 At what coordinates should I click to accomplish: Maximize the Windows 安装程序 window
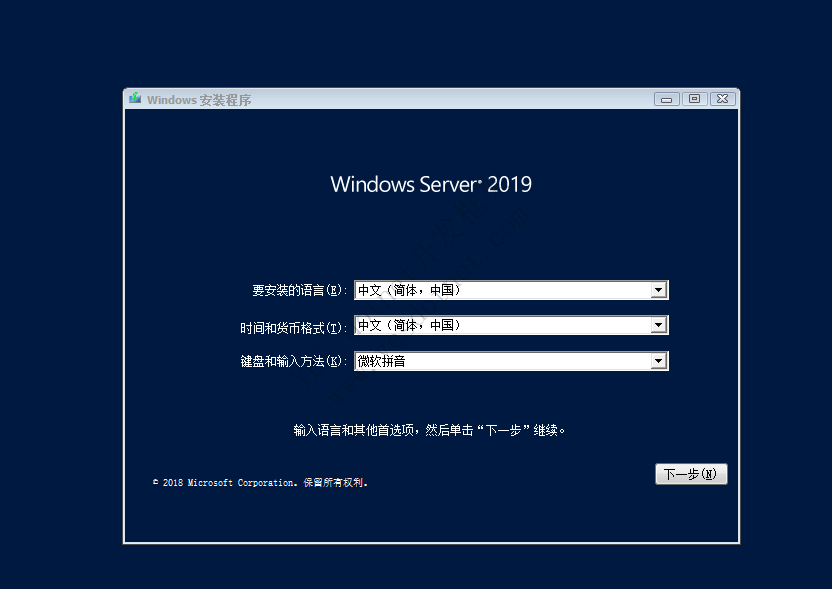(695, 99)
